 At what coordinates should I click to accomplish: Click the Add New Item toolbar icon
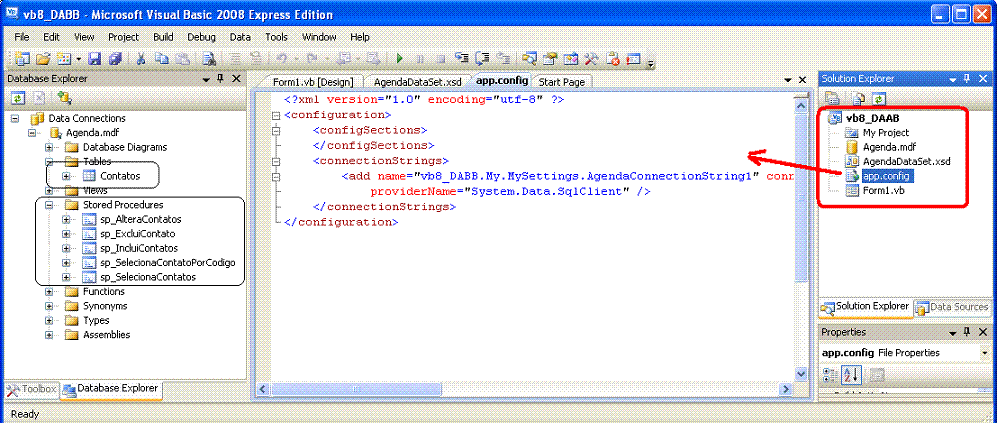[x=64, y=59]
